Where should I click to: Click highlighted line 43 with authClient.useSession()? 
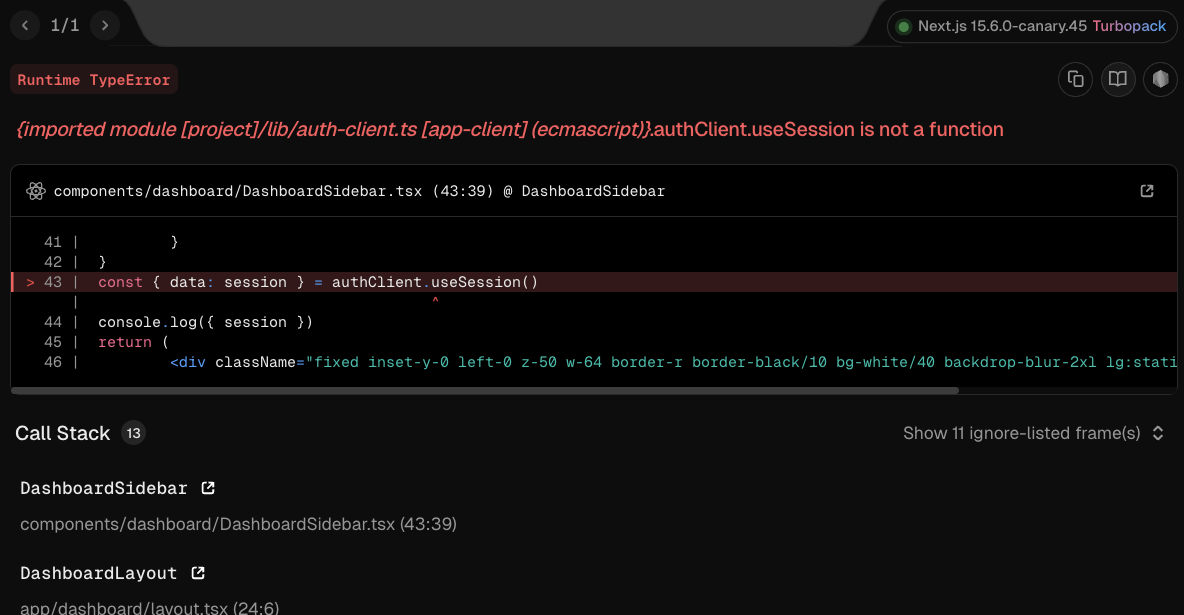click(318, 282)
